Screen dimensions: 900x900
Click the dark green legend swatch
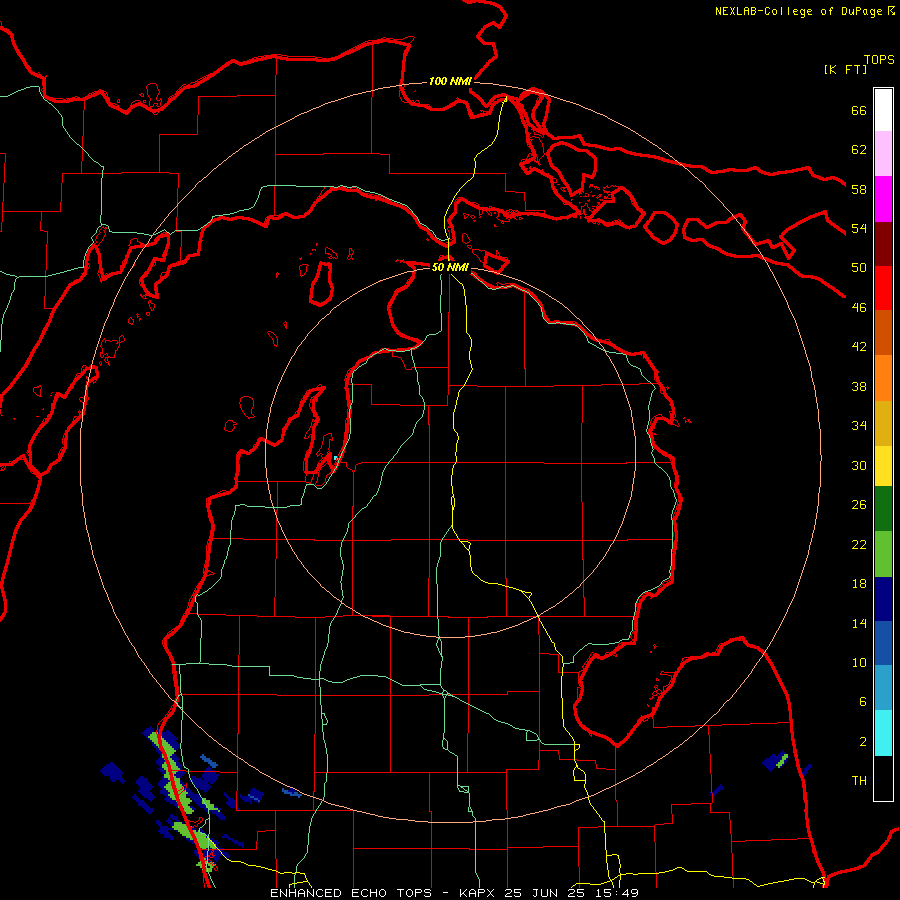[x=883, y=509]
